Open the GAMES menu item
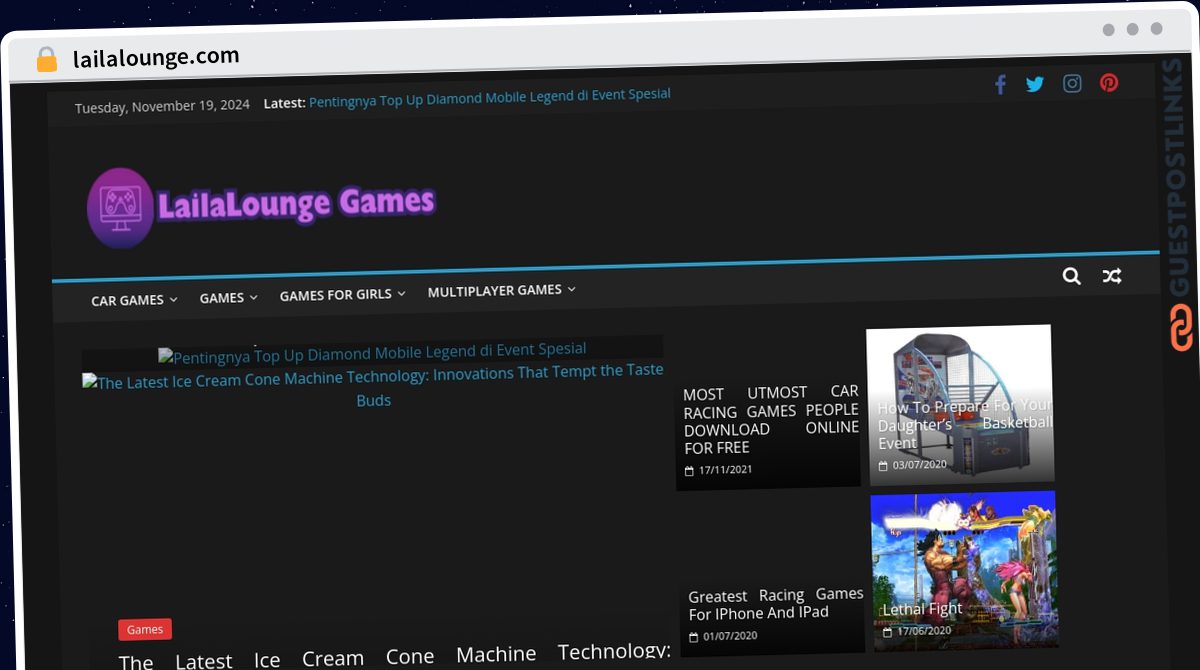Image resolution: width=1200 pixels, height=670 pixels. pyautogui.click(x=221, y=298)
